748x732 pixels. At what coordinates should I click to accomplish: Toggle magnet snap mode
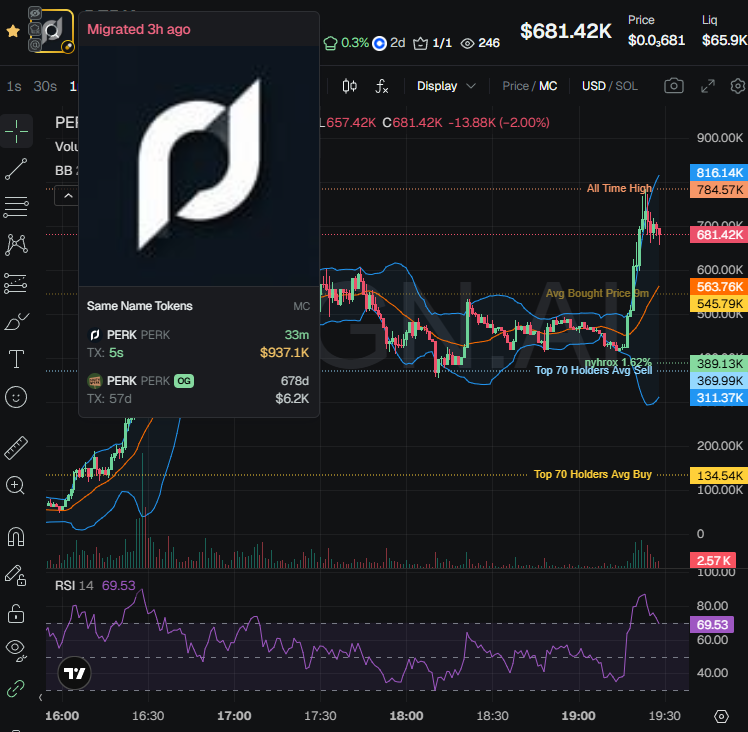pyautogui.click(x=16, y=536)
